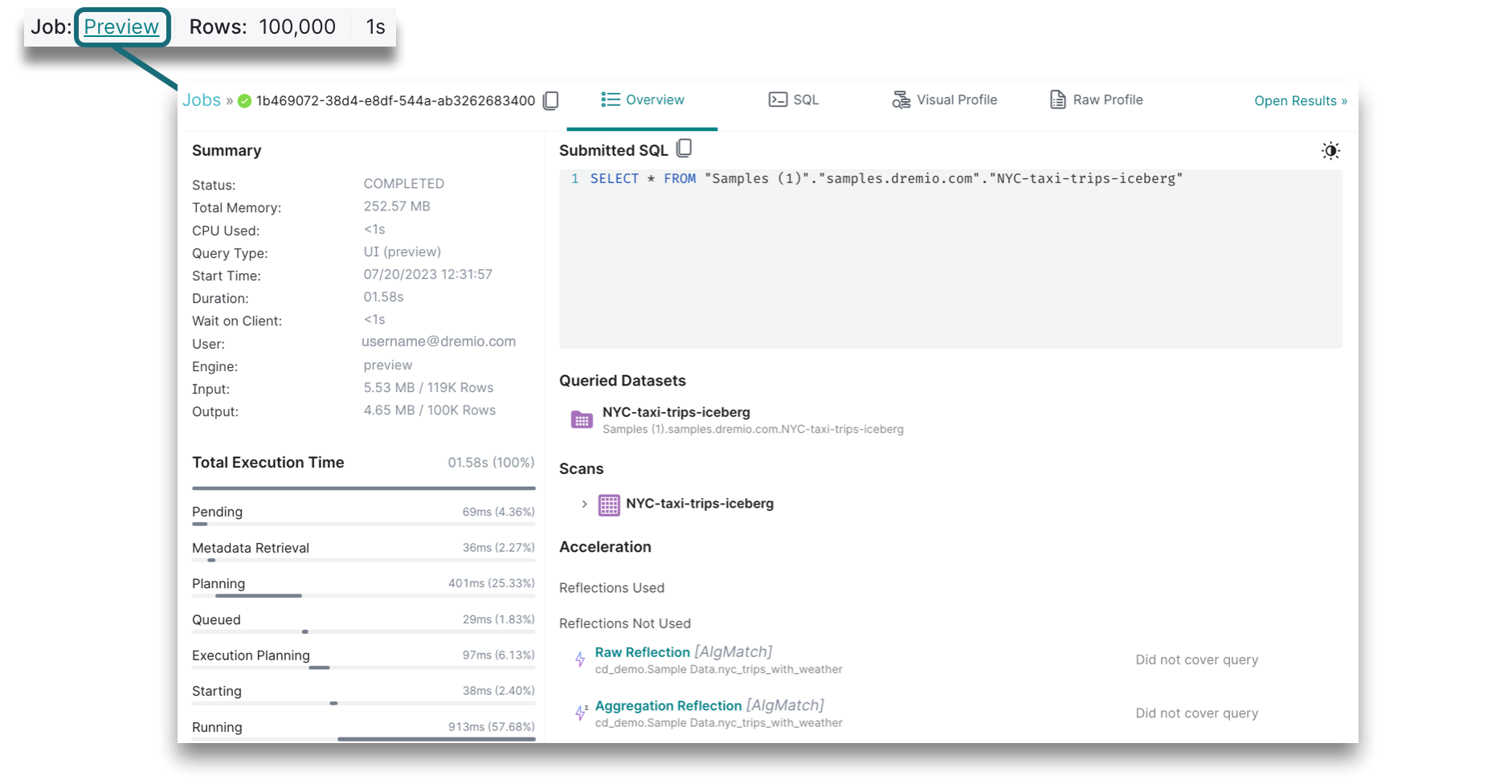Switch to the Overview tab

tap(643, 100)
